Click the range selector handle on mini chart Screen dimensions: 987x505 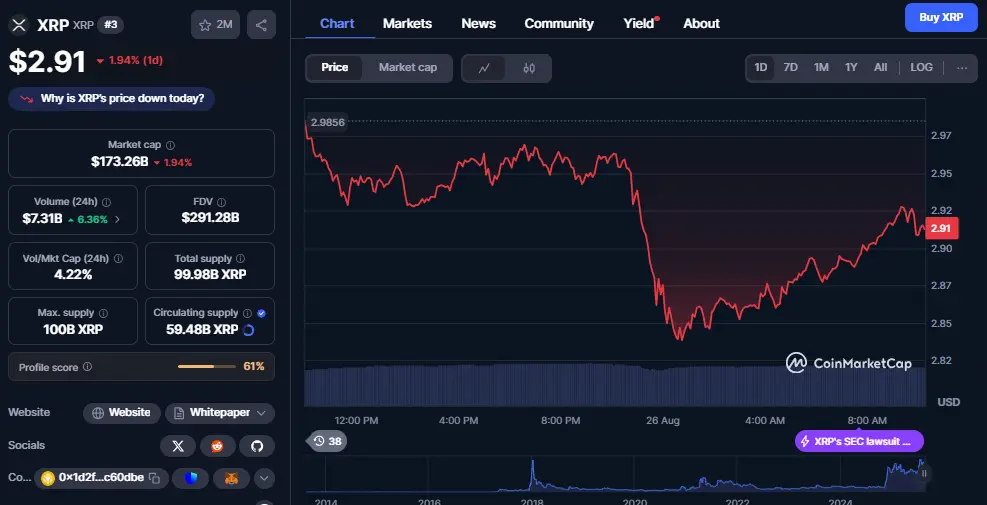(924, 474)
